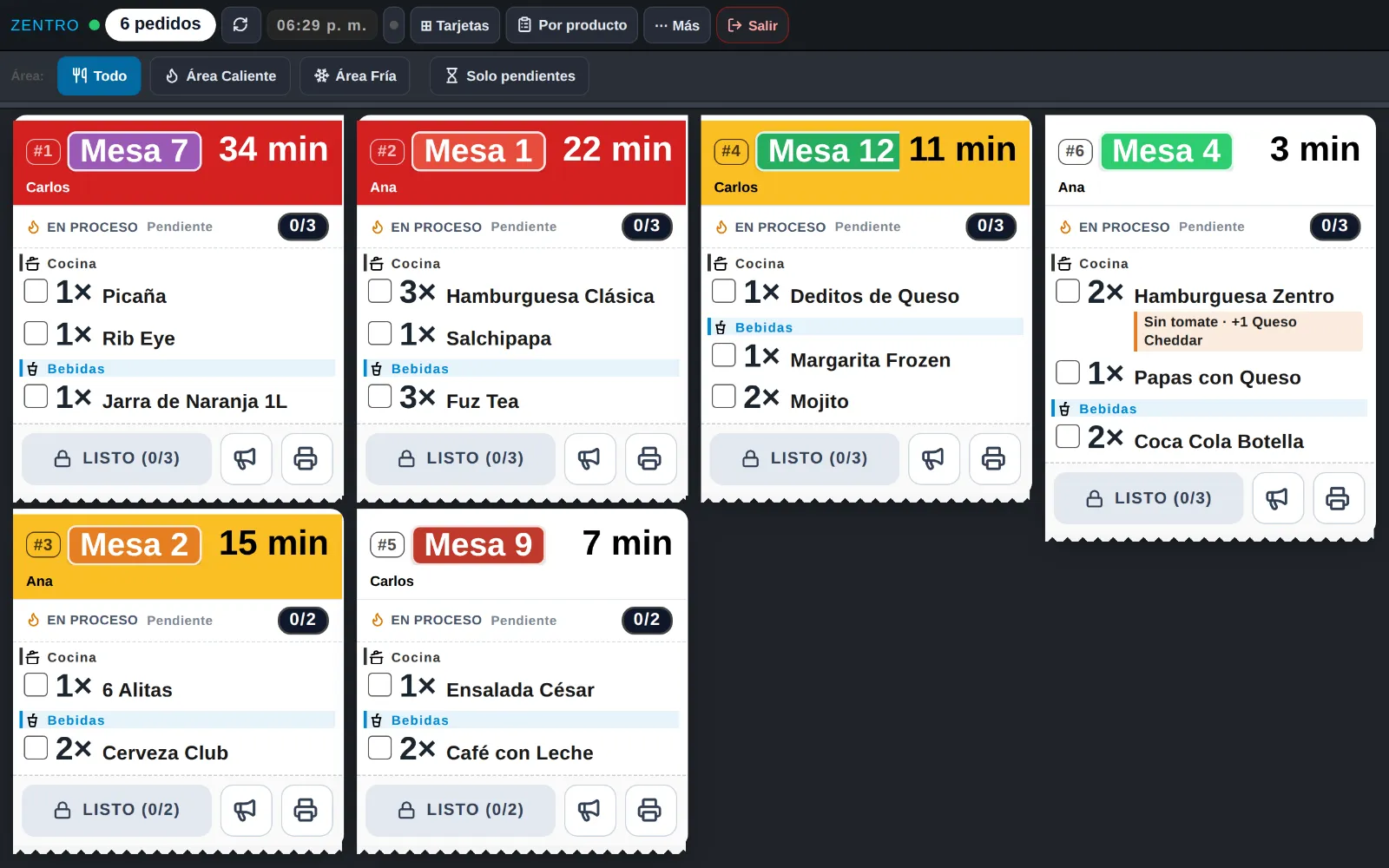Check the Ensalada César checkbox

[379, 685]
